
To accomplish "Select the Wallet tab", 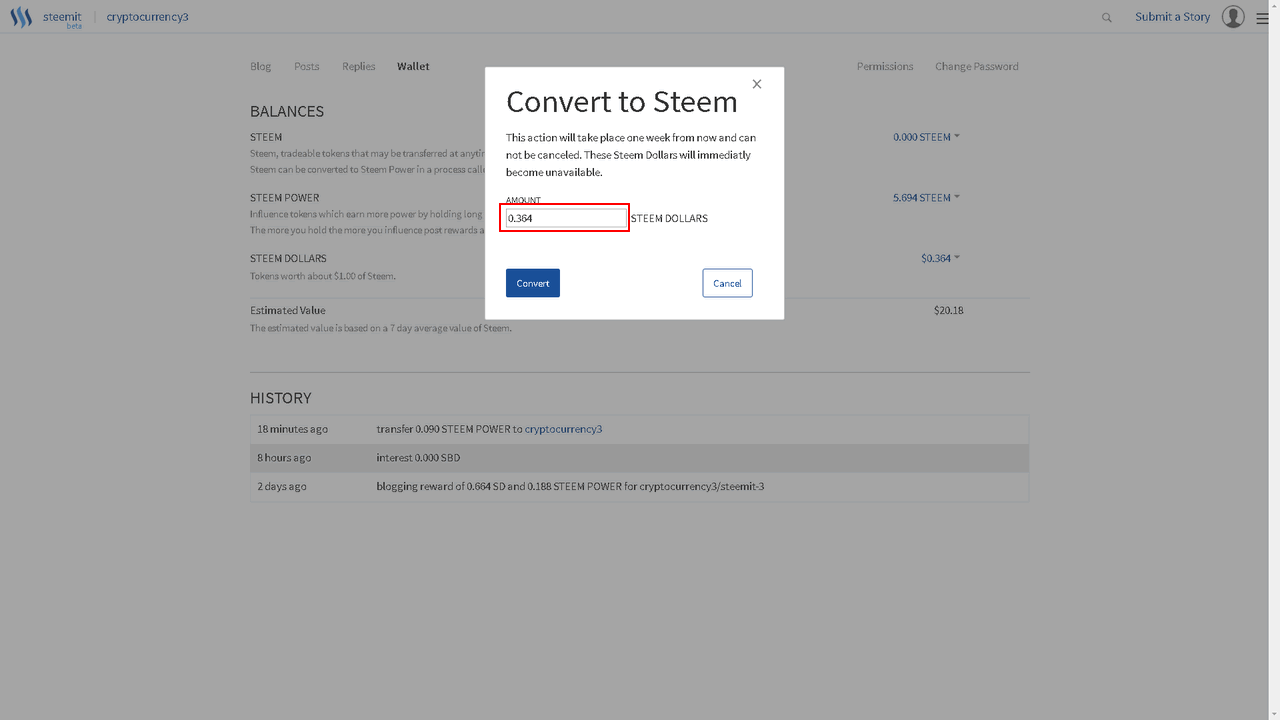I will tap(413, 66).
